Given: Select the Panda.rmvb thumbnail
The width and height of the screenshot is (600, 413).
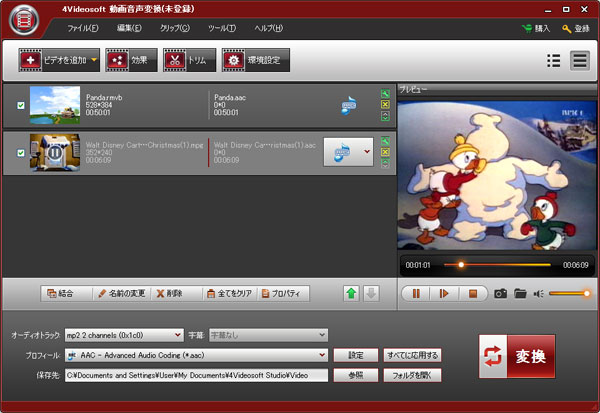Looking at the screenshot, I should click(x=55, y=105).
